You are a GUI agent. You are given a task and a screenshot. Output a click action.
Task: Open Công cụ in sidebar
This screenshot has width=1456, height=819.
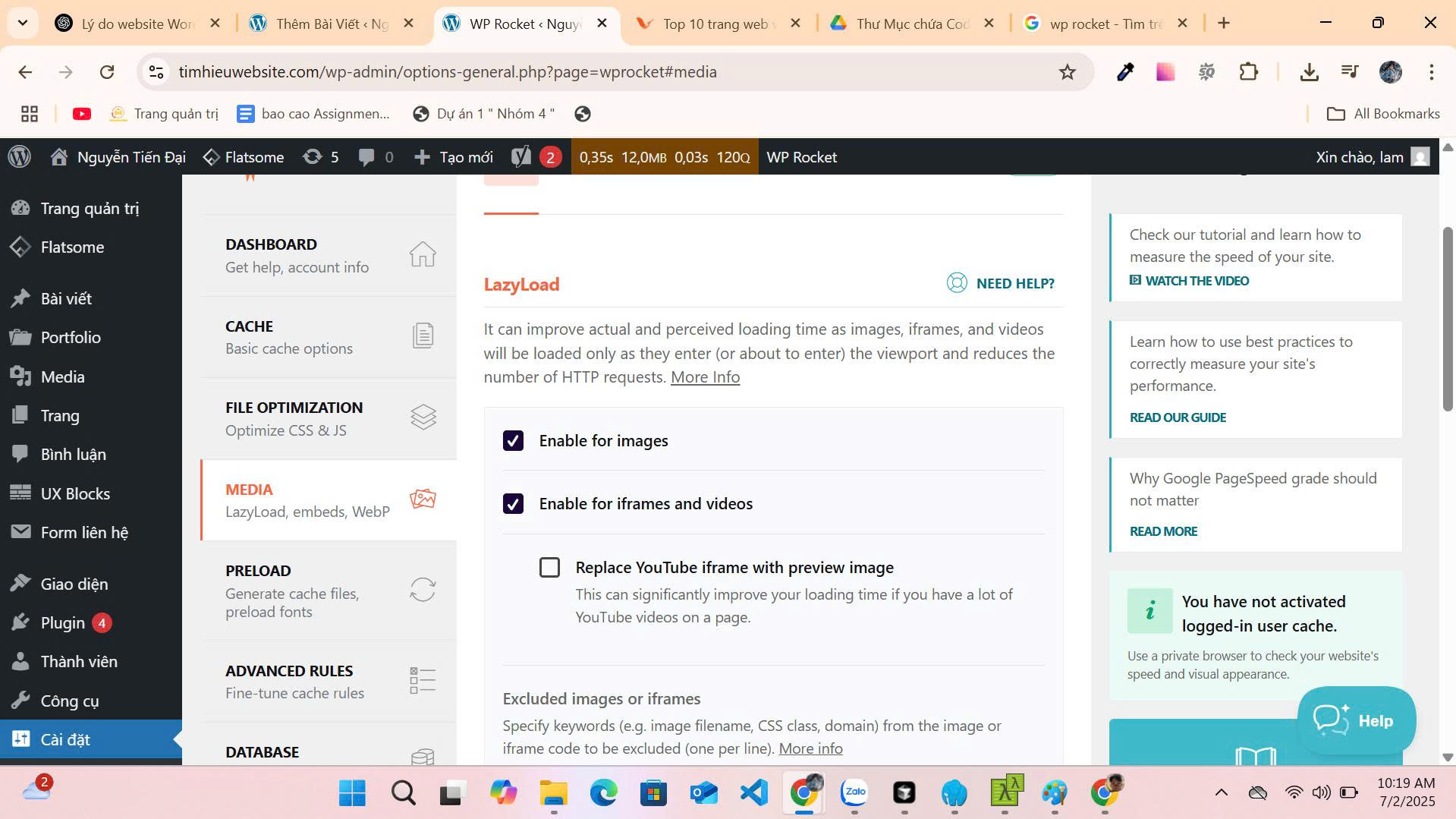(69, 701)
